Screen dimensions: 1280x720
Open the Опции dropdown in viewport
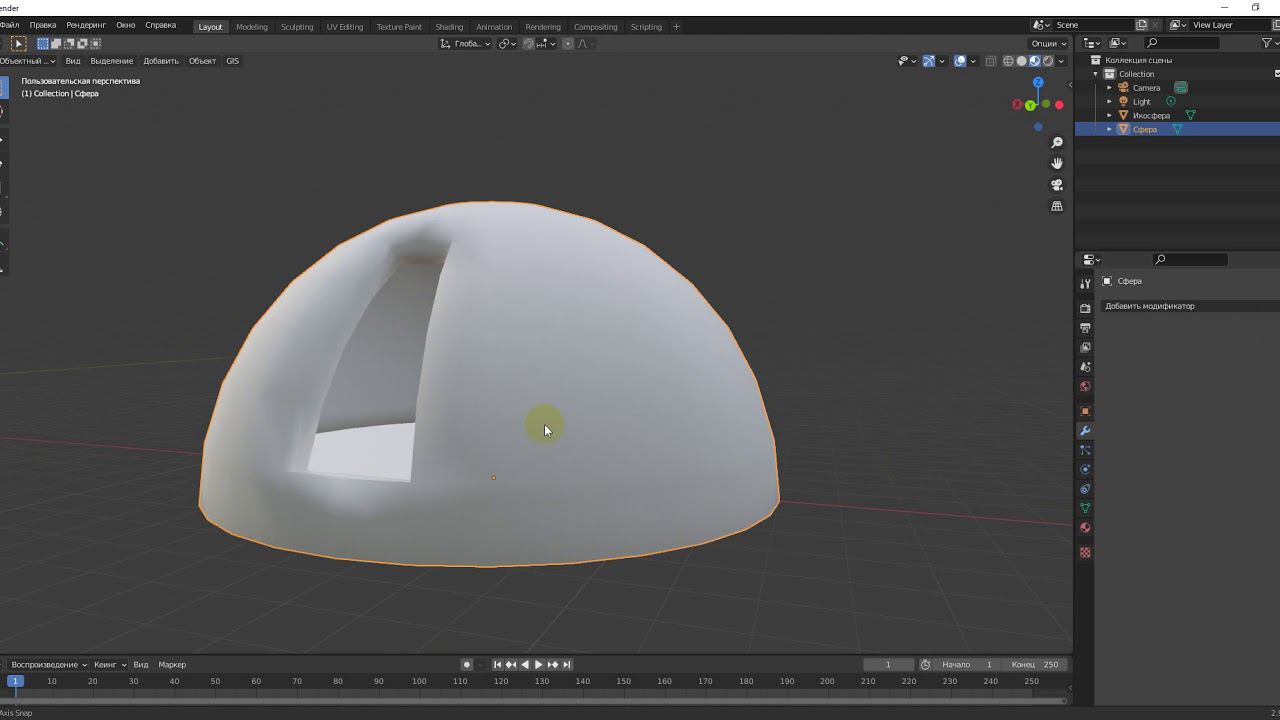click(1048, 44)
